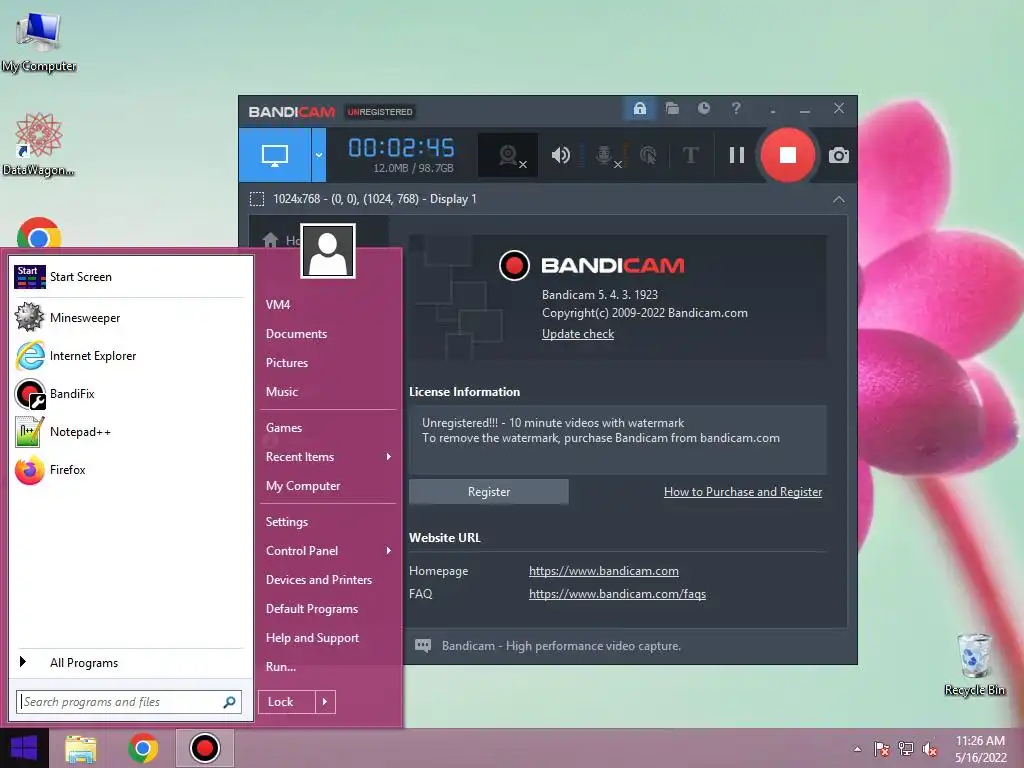Open Help and Support
1024x768 pixels.
click(312, 638)
